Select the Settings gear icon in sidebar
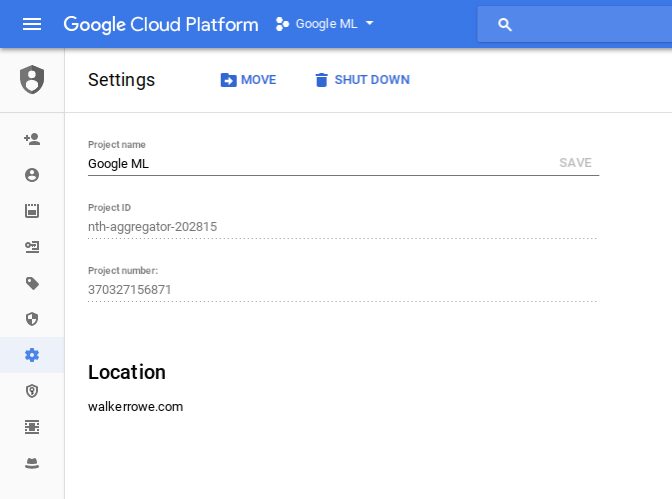The image size is (672, 499). click(x=32, y=355)
